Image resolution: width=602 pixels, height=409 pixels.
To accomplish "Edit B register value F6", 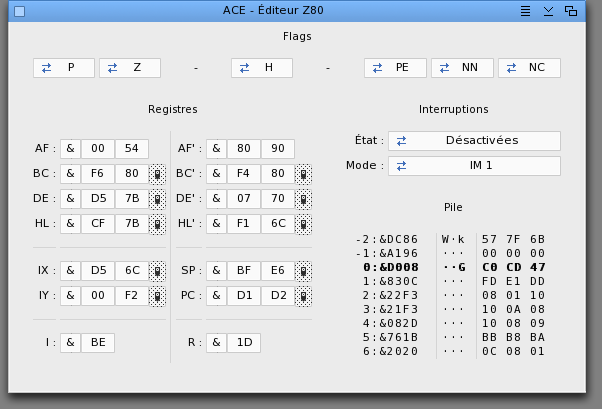I will click(98, 174).
